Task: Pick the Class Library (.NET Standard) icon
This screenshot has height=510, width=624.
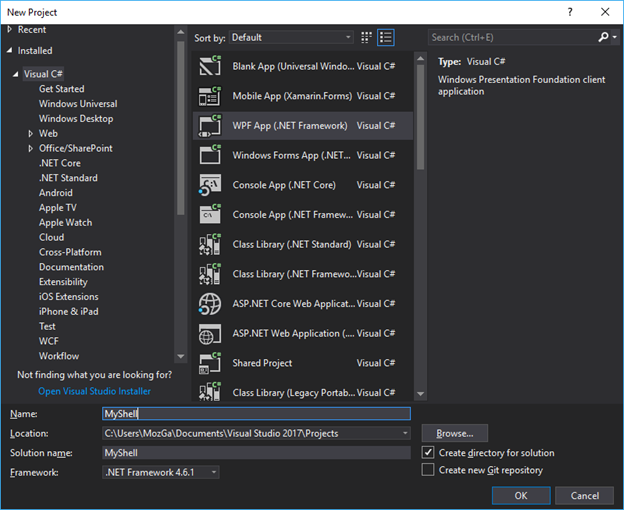Action: point(210,244)
